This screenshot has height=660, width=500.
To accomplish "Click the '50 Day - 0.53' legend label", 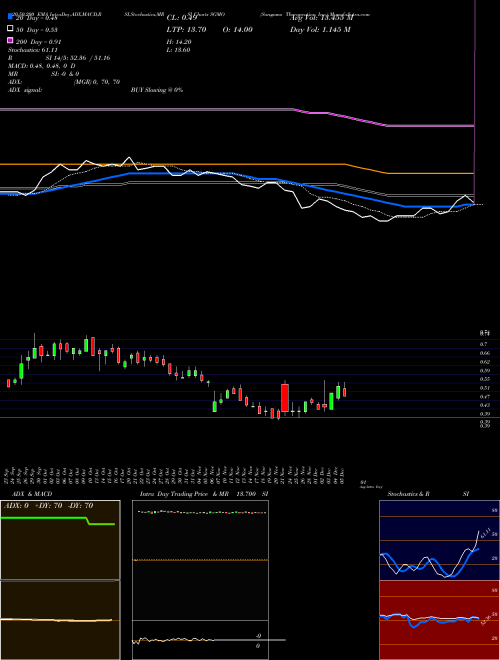I will point(37,29).
